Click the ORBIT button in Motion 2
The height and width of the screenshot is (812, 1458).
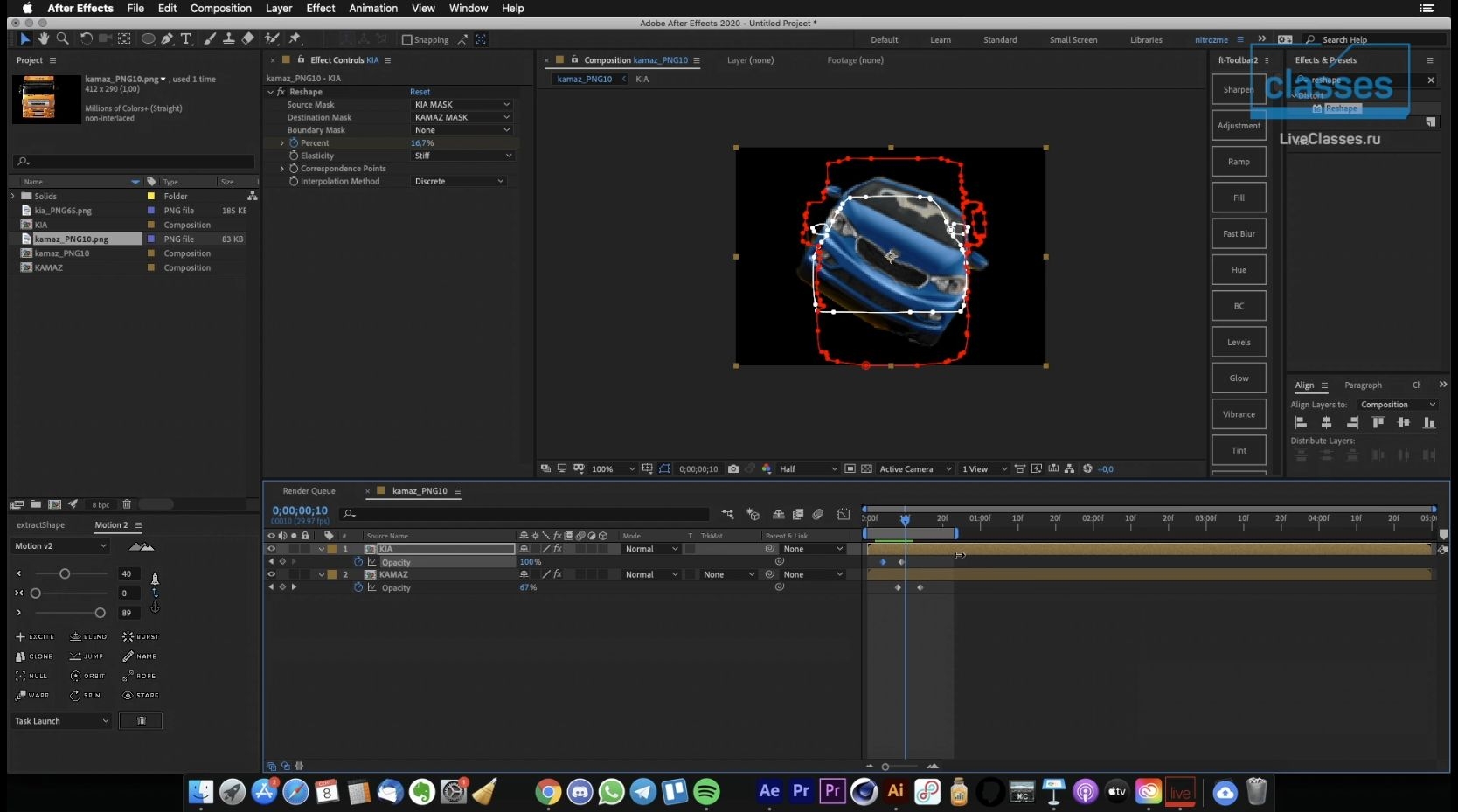coord(87,676)
